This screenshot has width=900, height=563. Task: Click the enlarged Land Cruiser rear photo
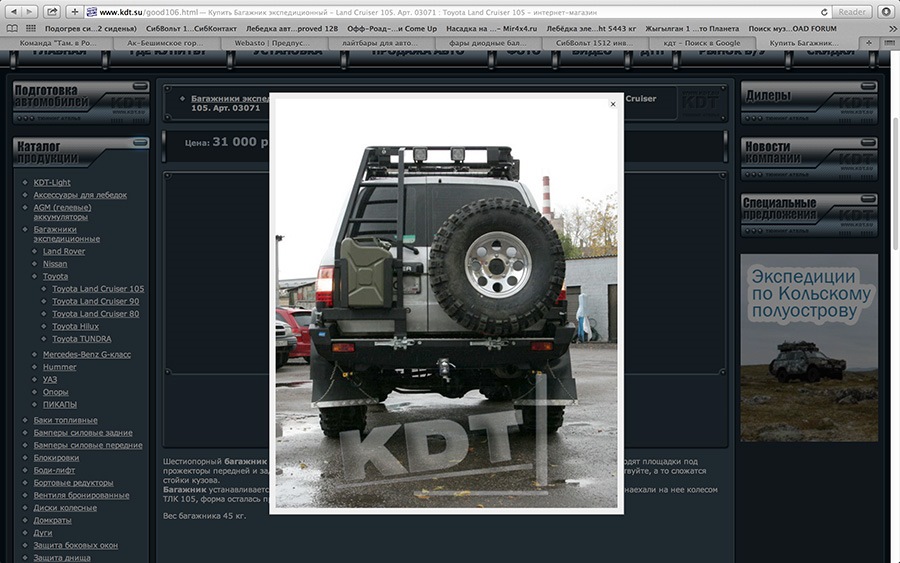click(446, 303)
